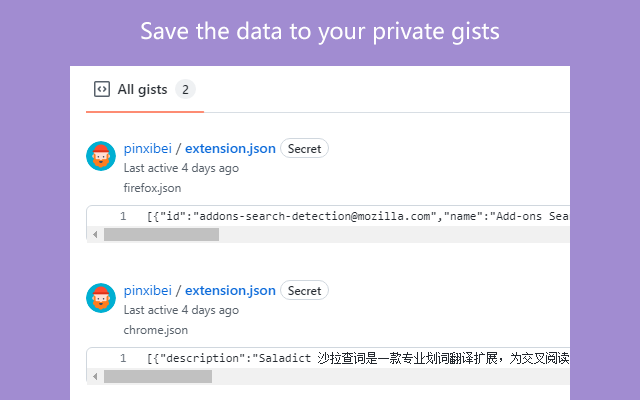Click line number 1 in the chrome.json snippet

coord(123,358)
